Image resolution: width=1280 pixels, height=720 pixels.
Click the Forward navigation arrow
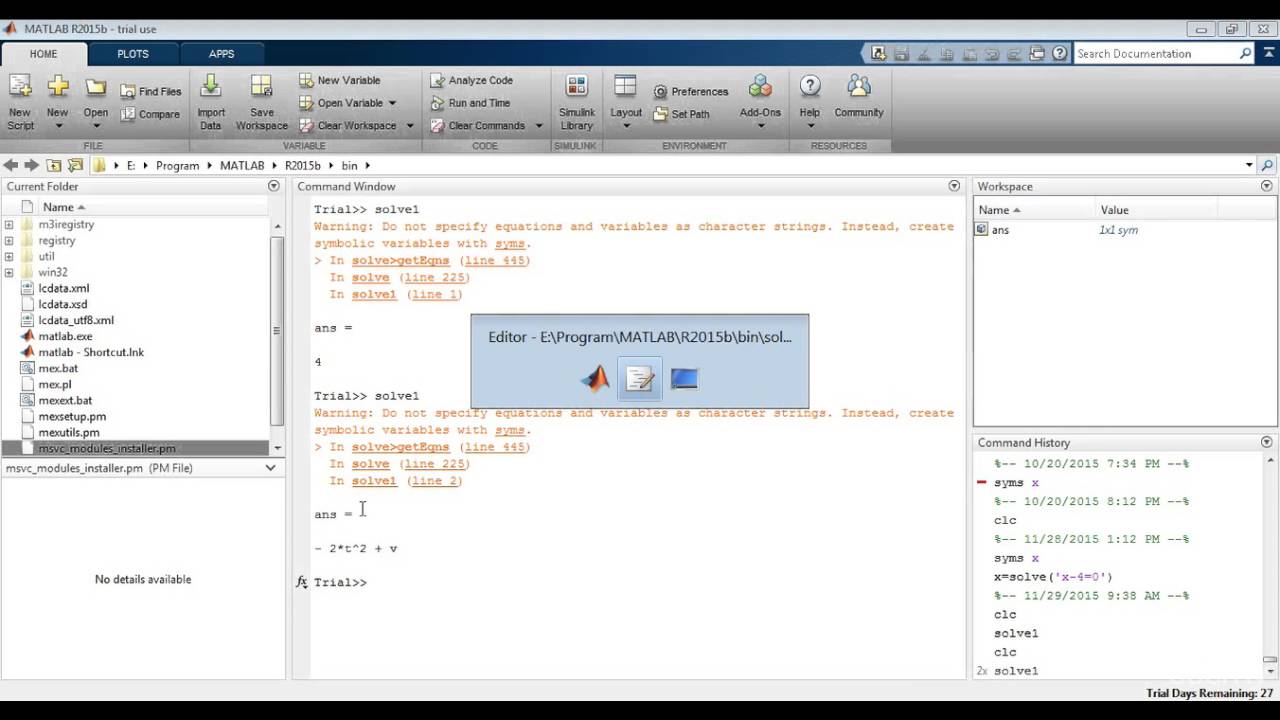(x=32, y=165)
